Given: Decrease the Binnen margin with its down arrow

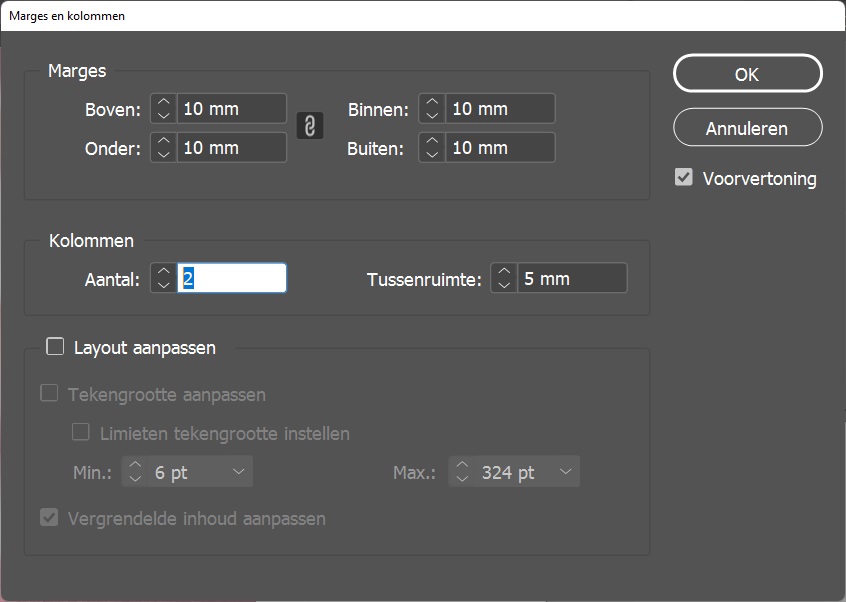Looking at the screenshot, I should [x=432, y=115].
